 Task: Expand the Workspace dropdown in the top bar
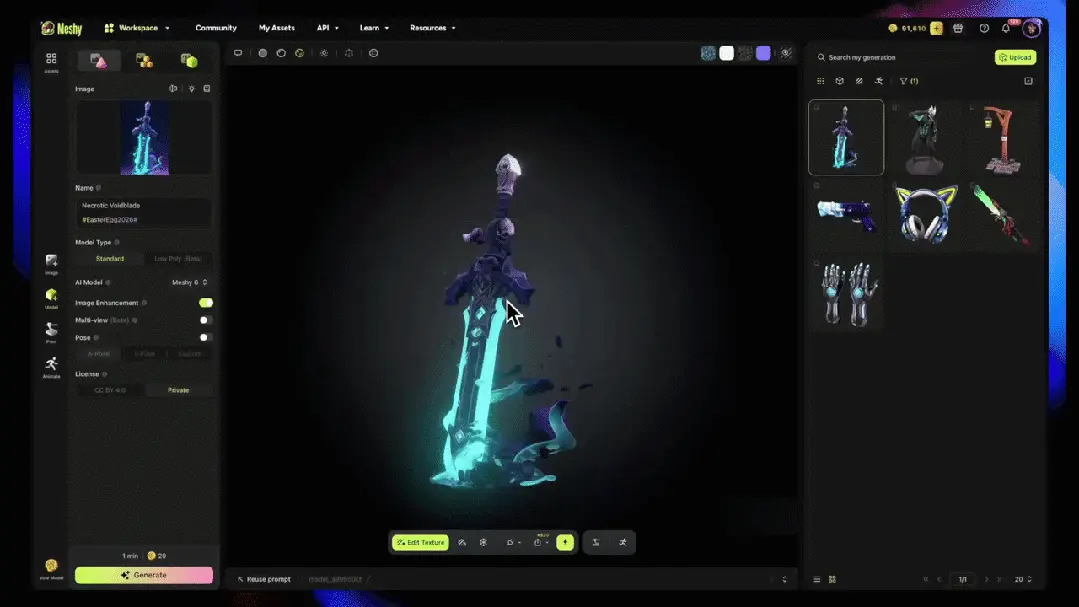140,27
